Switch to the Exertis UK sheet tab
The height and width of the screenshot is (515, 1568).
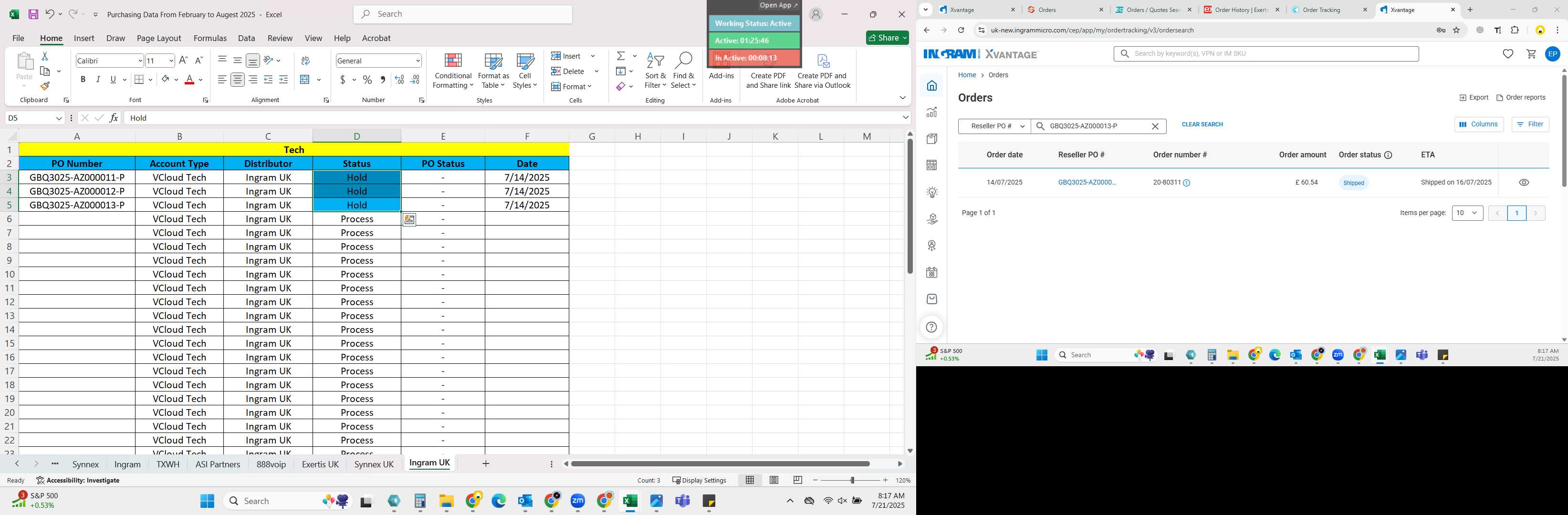tap(320, 464)
